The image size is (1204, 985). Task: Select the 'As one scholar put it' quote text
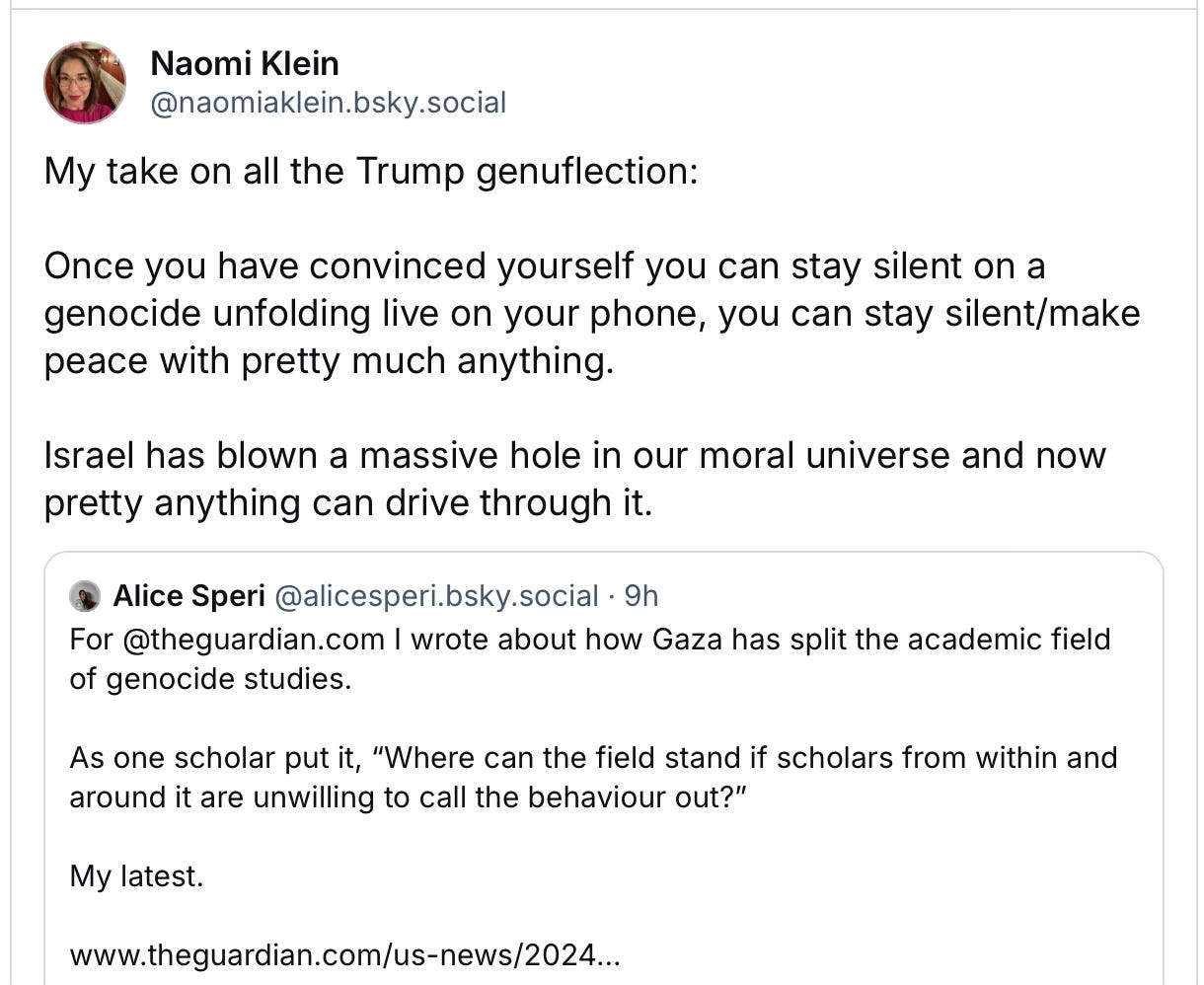(593, 777)
